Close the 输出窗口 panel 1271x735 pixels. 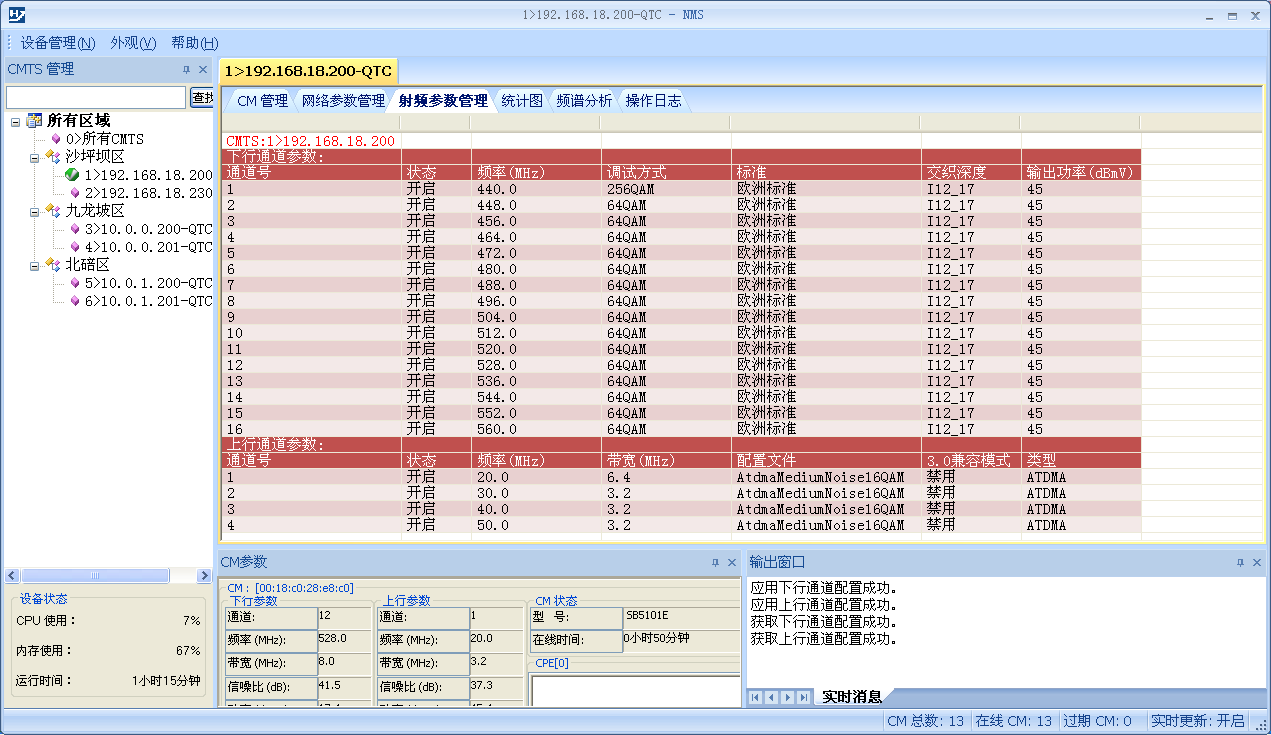1257,563
